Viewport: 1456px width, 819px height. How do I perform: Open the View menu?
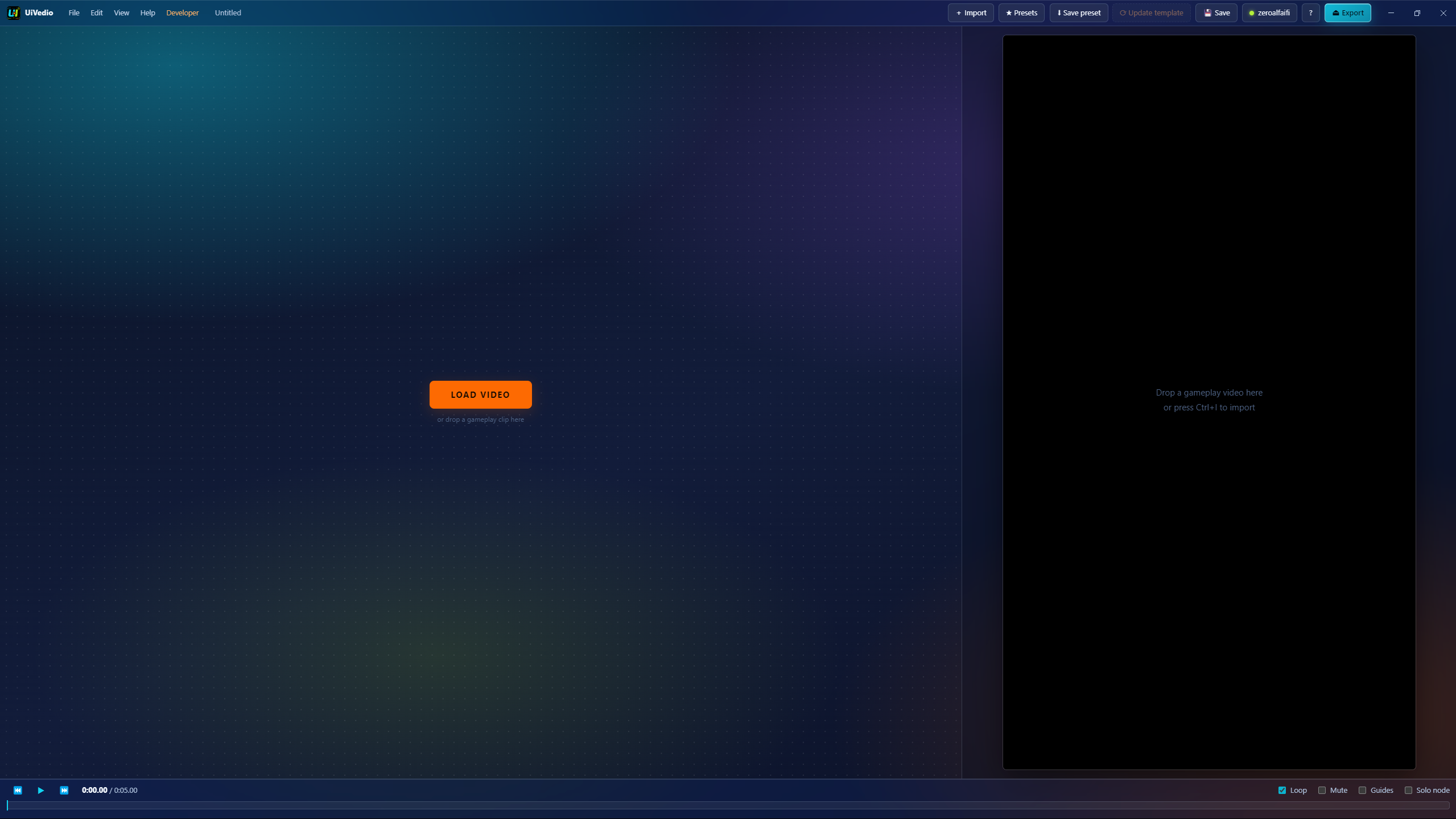point(121,13)
